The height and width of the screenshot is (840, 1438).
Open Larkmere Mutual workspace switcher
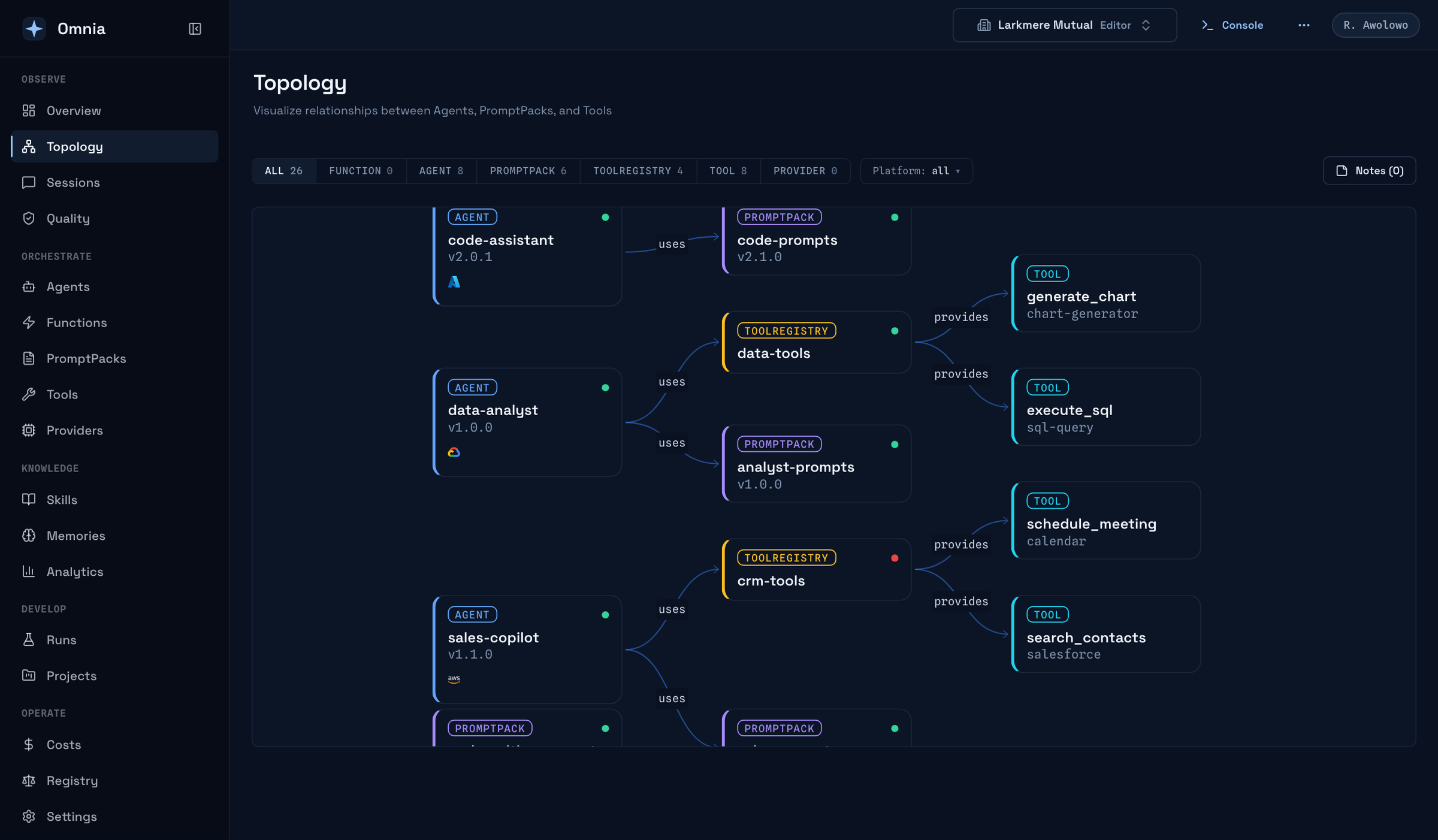coord(1065,25)
